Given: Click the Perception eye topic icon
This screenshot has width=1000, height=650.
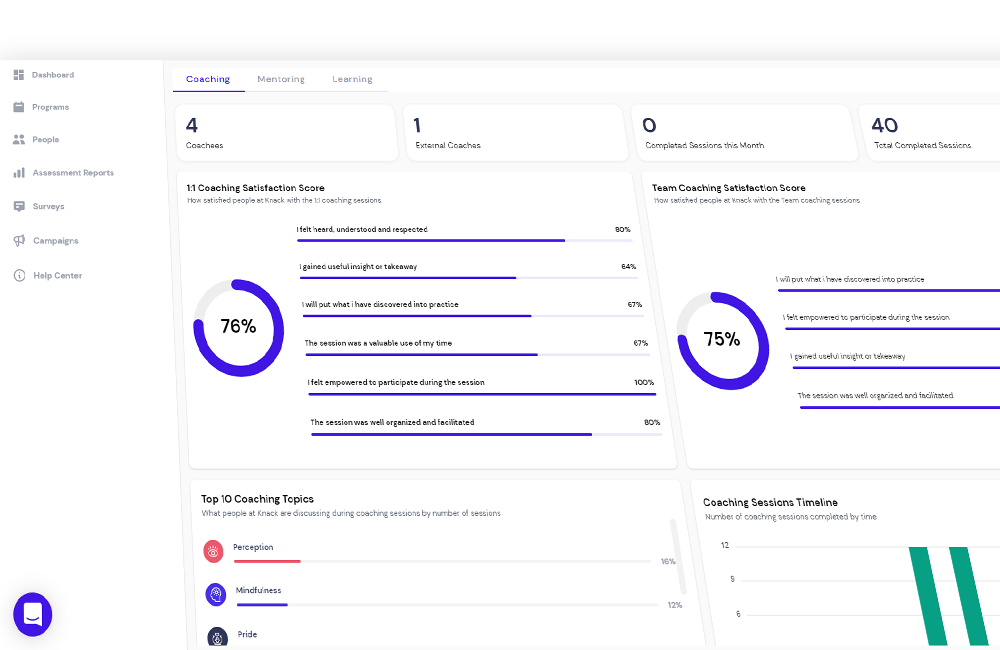Looking at the screenshot, I should pyautogui.click(x=213, y=551).
